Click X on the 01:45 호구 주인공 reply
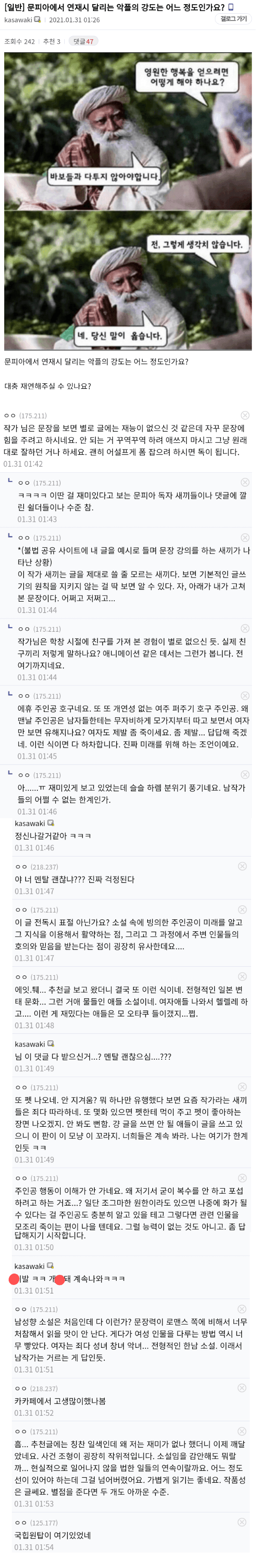This screenshot has height=1568, width=257. (244, 695)
